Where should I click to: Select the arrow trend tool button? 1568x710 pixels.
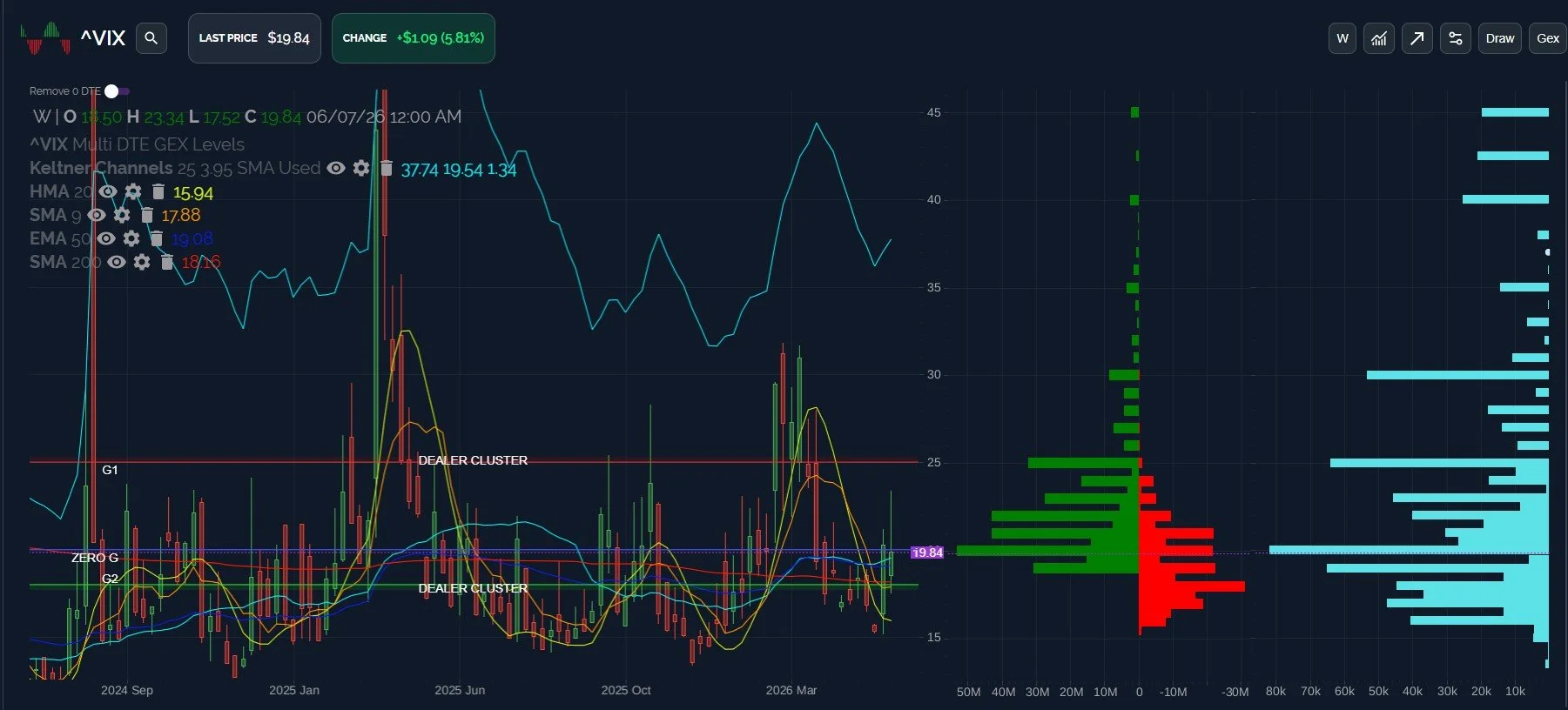click(x=1417, y=38)
